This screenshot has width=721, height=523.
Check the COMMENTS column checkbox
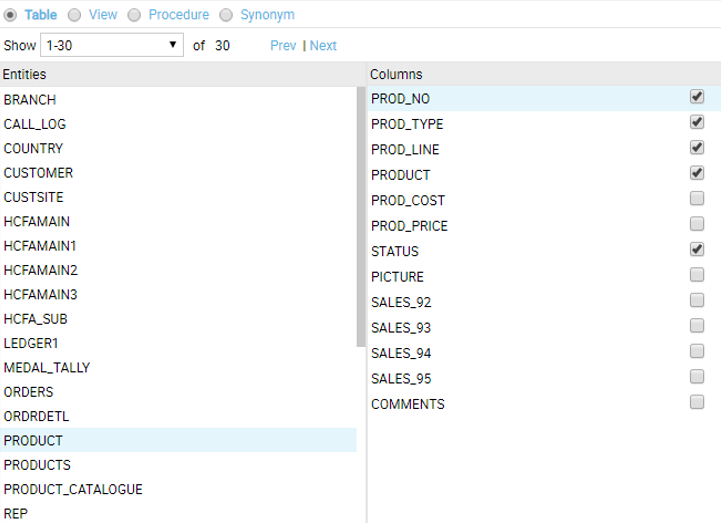[697, 402]
